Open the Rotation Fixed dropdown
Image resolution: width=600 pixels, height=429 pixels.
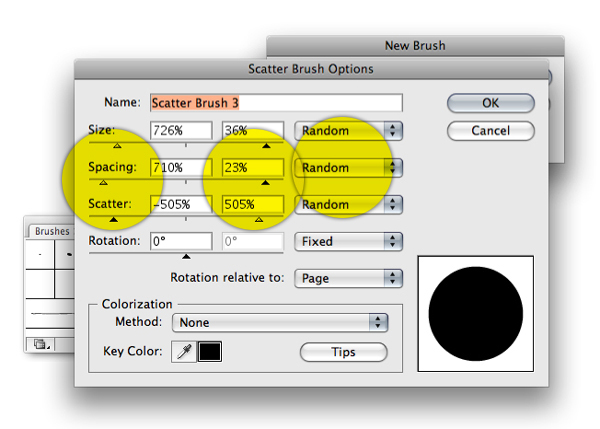[347, 241]
